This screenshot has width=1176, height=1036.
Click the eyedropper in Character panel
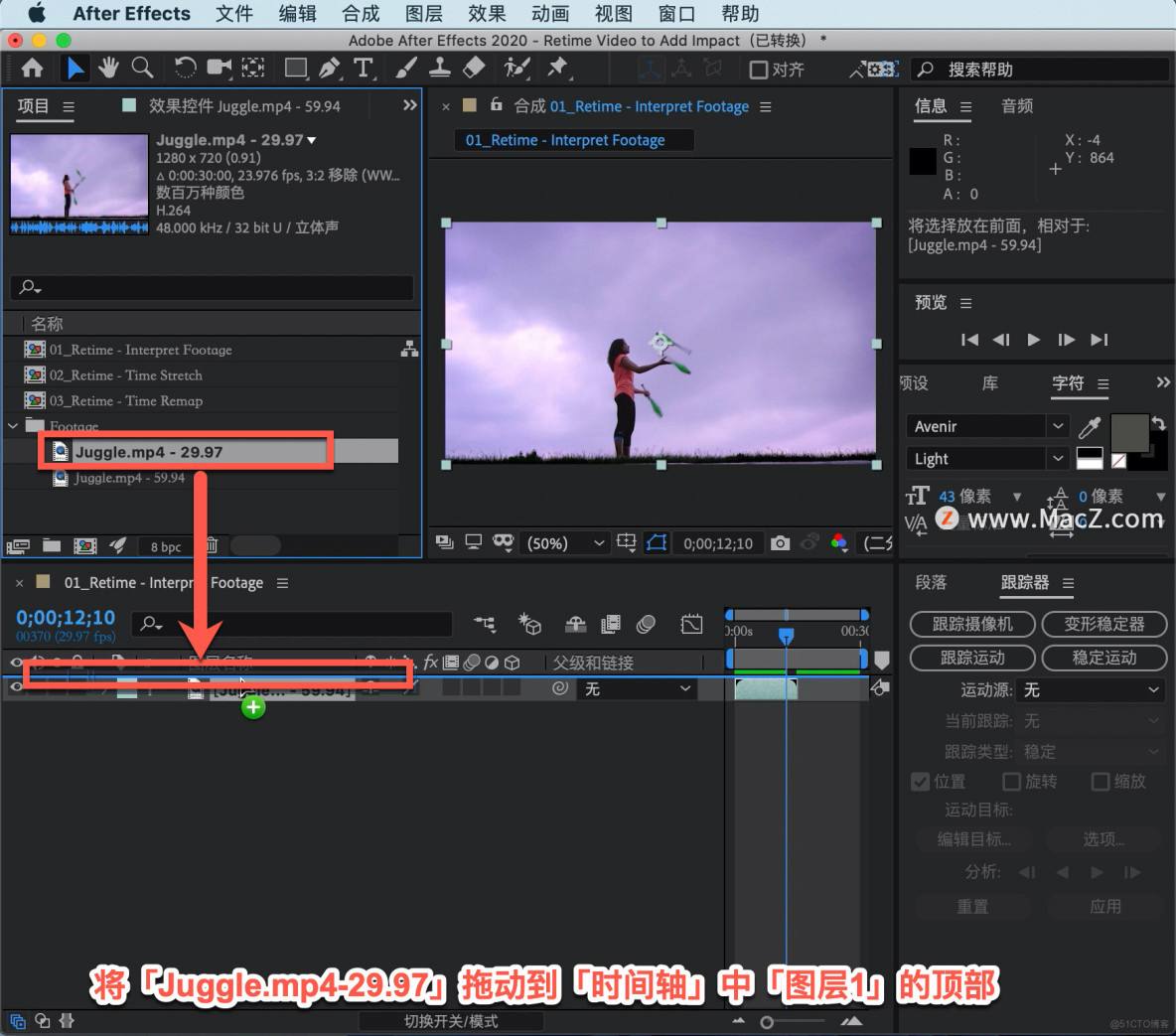(x=1089, y=427)
